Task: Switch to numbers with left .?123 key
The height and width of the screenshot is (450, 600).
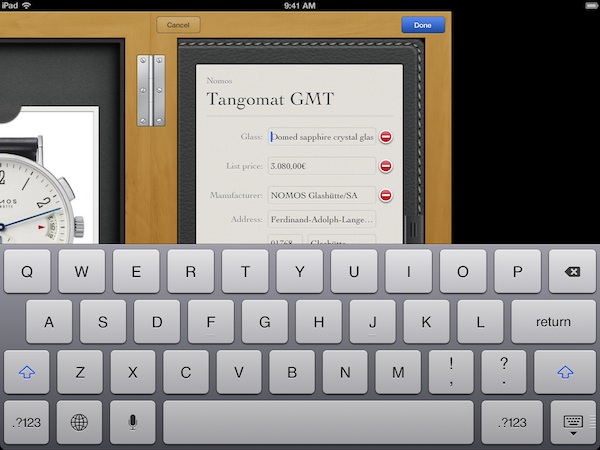Action: point(27,422)
